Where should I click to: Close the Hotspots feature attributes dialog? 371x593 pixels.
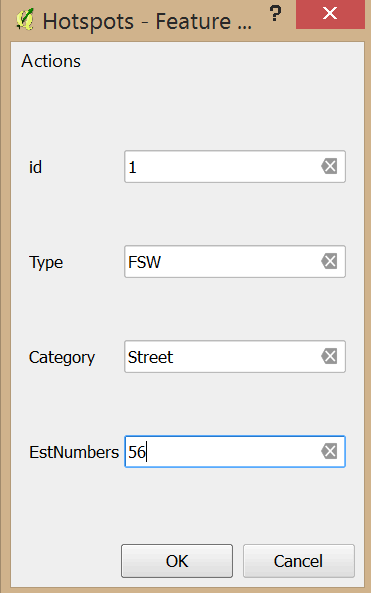tap(330, 14)
